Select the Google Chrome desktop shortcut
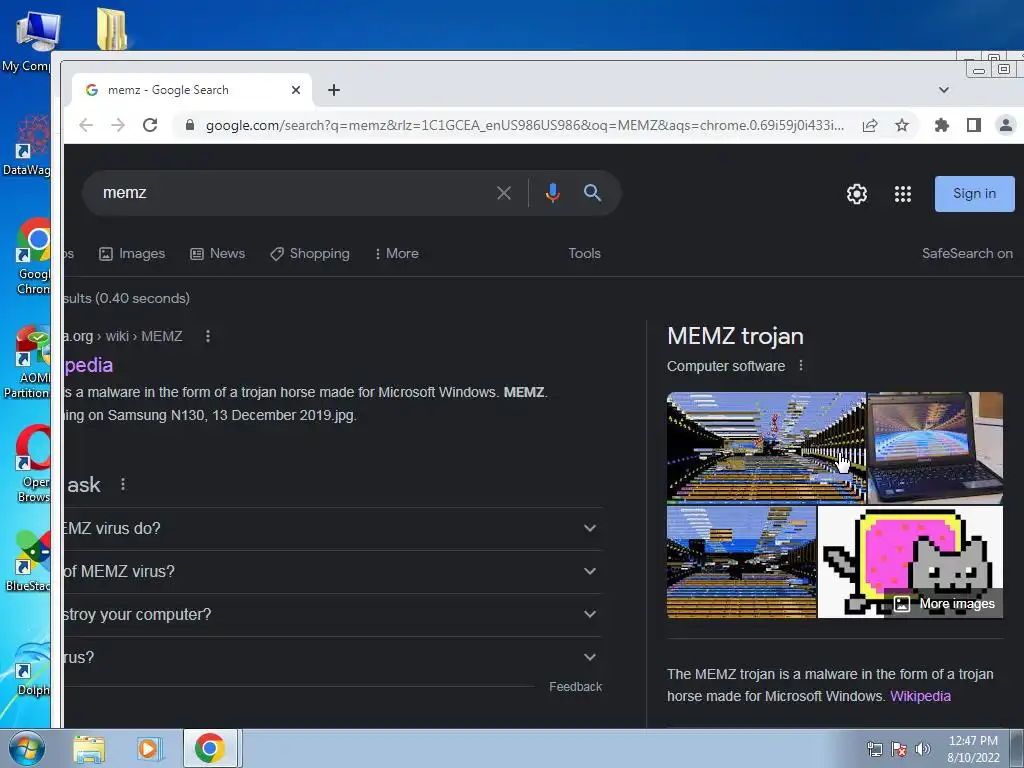 [31, 257]
